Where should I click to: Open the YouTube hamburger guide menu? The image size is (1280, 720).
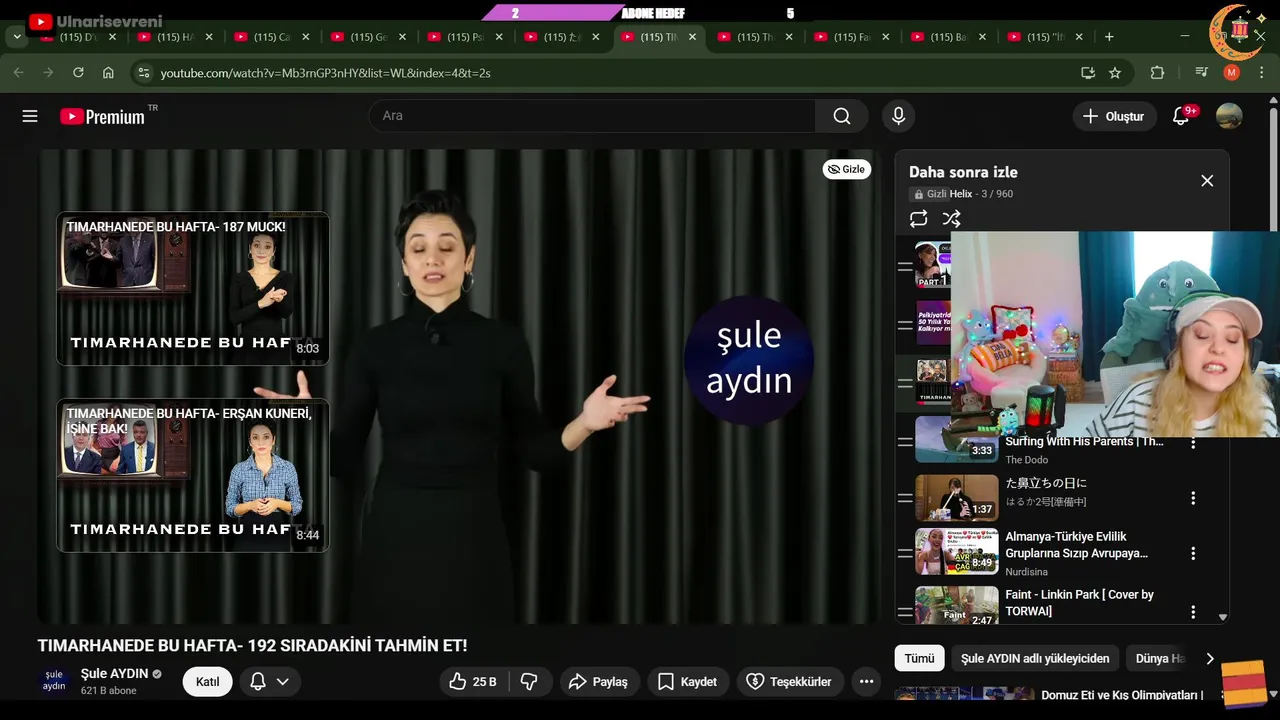coord(30,116)
